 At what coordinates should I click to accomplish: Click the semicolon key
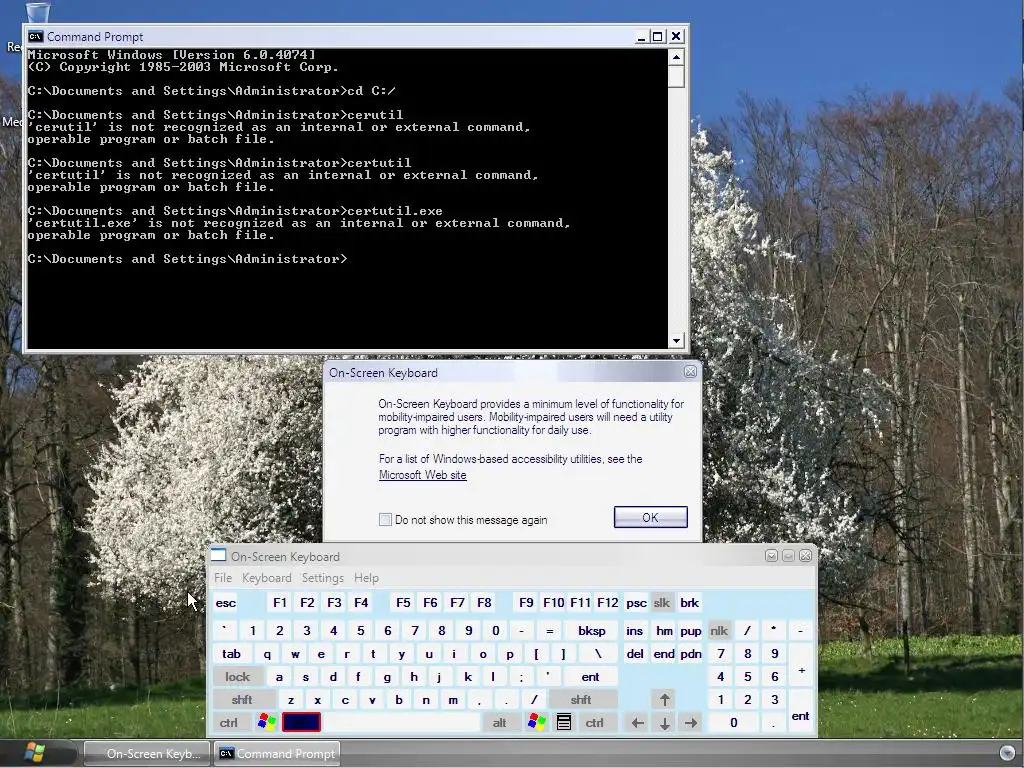pos(521,677)
